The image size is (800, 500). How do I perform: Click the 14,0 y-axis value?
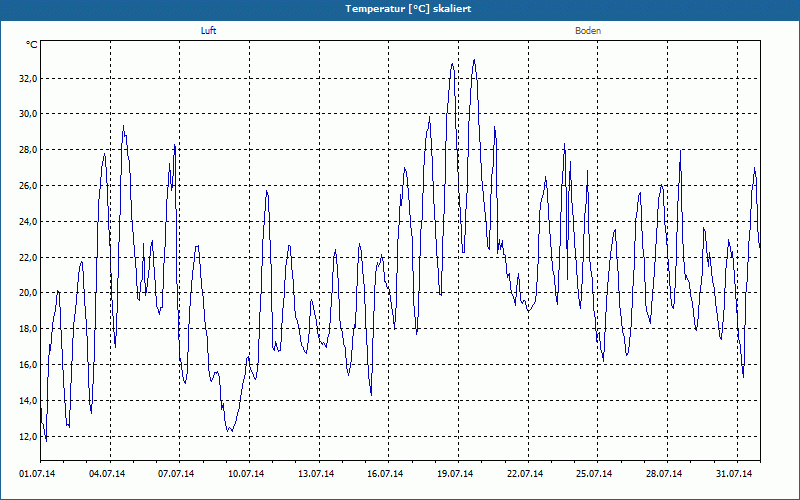tap(28, 401)
